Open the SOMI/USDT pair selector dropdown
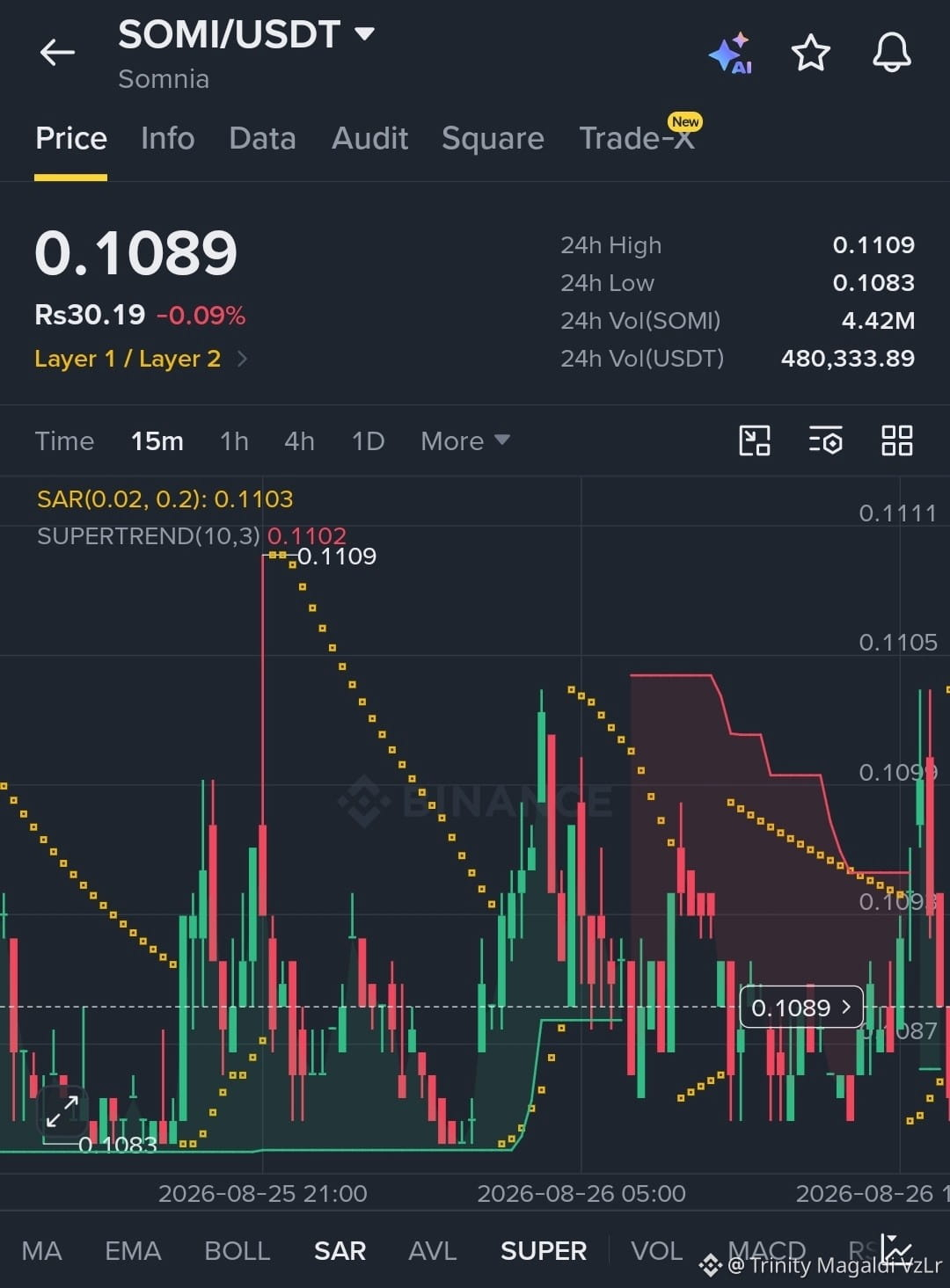Screen dimensions: 950x1288 247,34
